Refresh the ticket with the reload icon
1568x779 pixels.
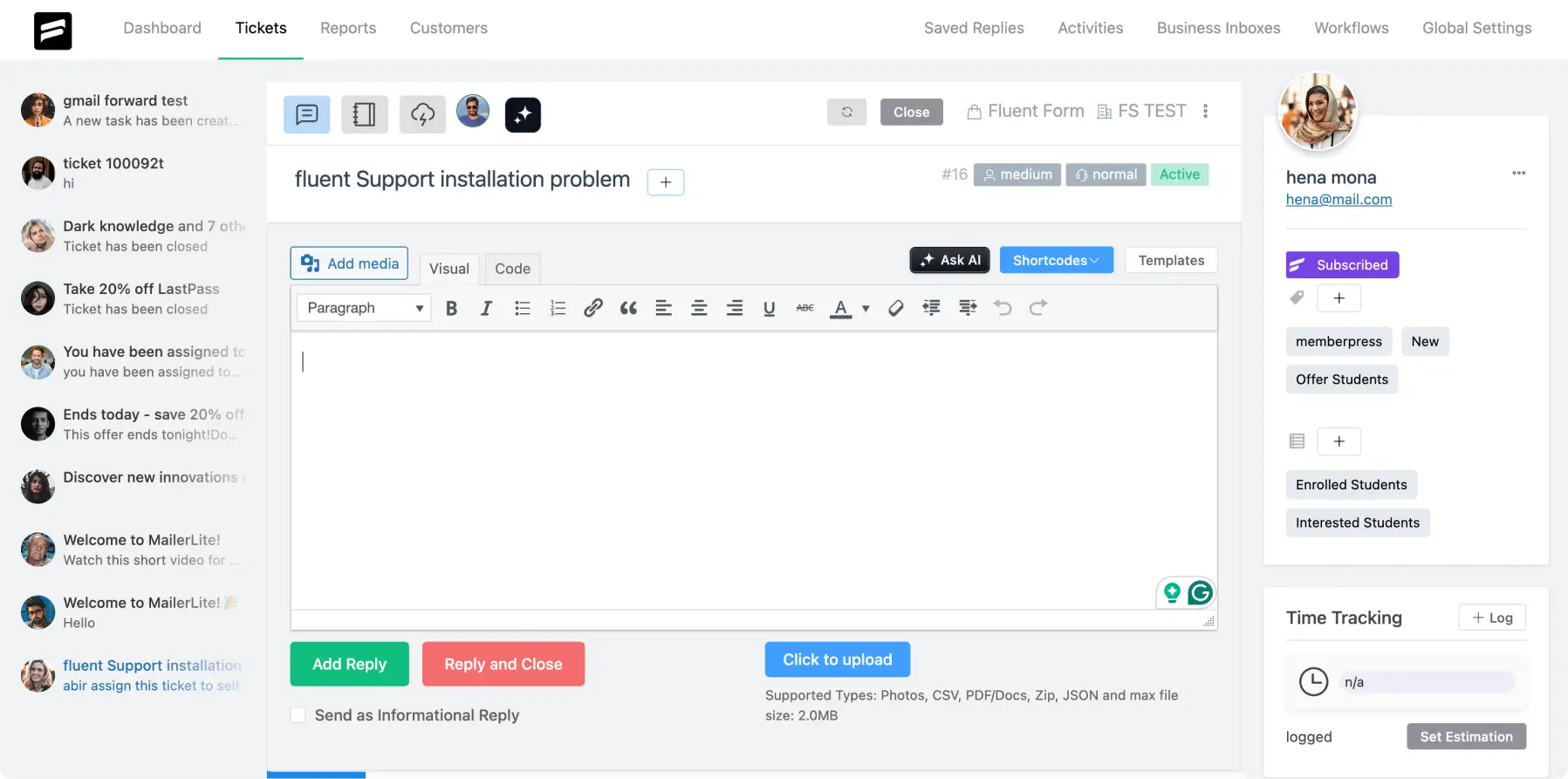846,112
